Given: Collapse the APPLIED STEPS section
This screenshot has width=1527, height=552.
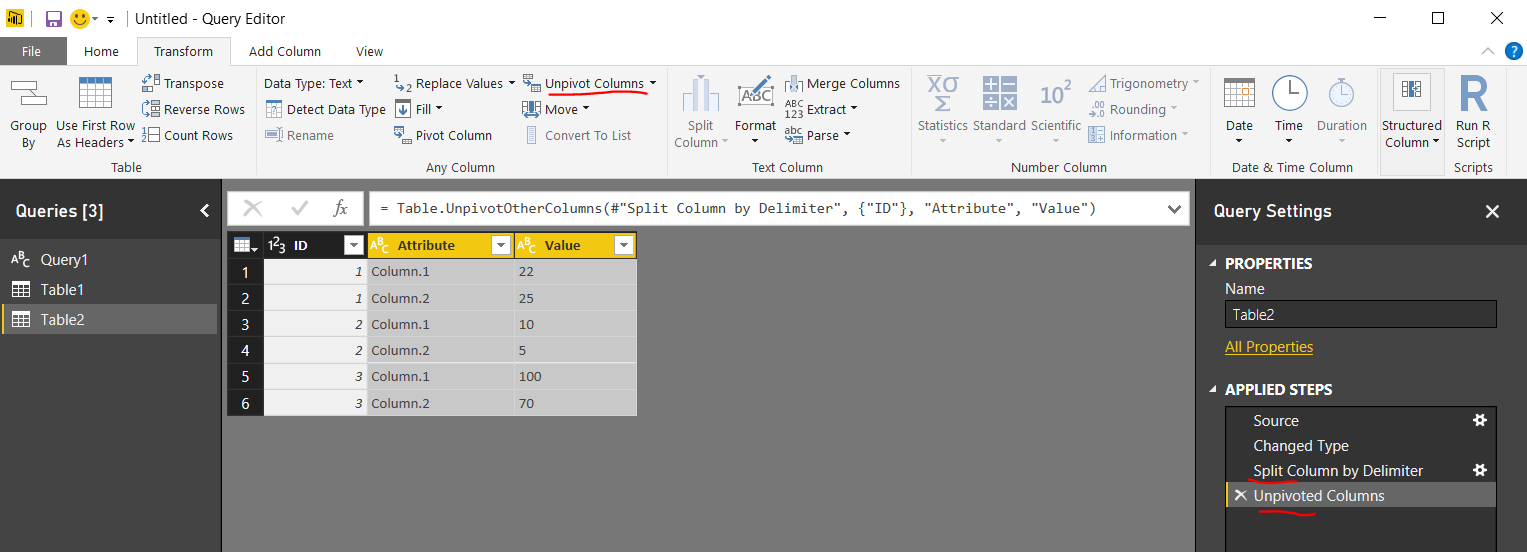Looking at the screenshot, I should pyautogui.click(x=1214, y=390).
